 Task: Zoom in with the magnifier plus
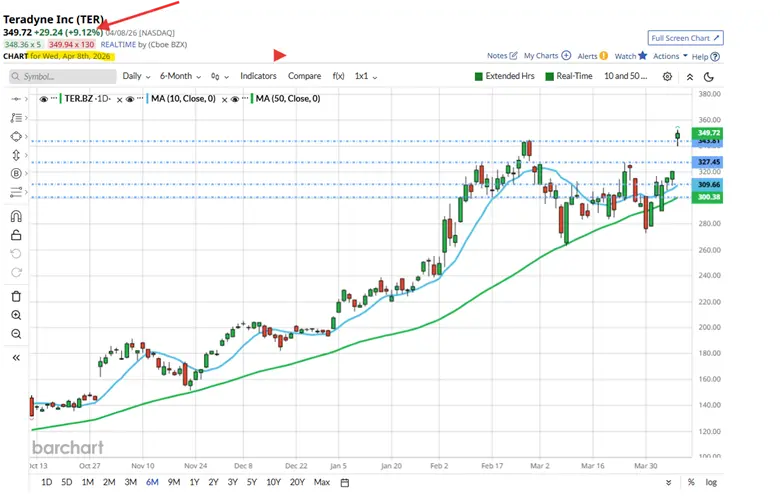16,315
